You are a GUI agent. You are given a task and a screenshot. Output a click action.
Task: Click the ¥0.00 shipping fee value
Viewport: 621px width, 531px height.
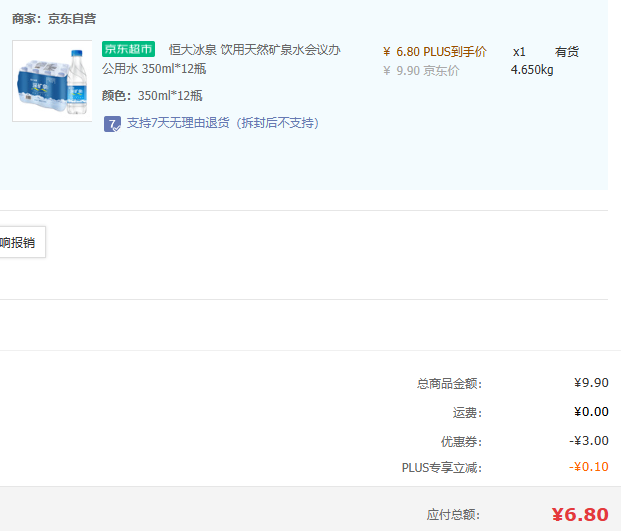(x=591, y=412)
